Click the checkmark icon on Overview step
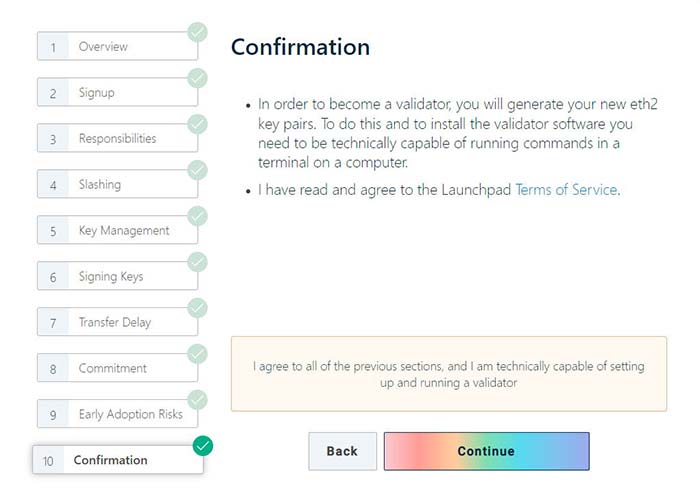 coord(198,32)
